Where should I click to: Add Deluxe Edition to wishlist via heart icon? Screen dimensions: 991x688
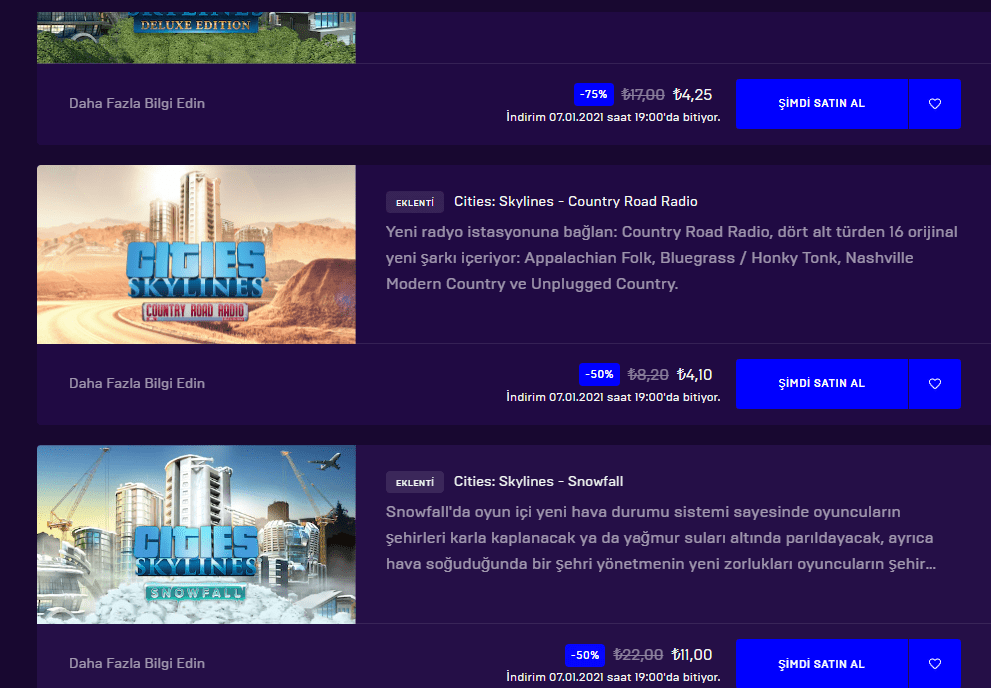tap(935, 104)
